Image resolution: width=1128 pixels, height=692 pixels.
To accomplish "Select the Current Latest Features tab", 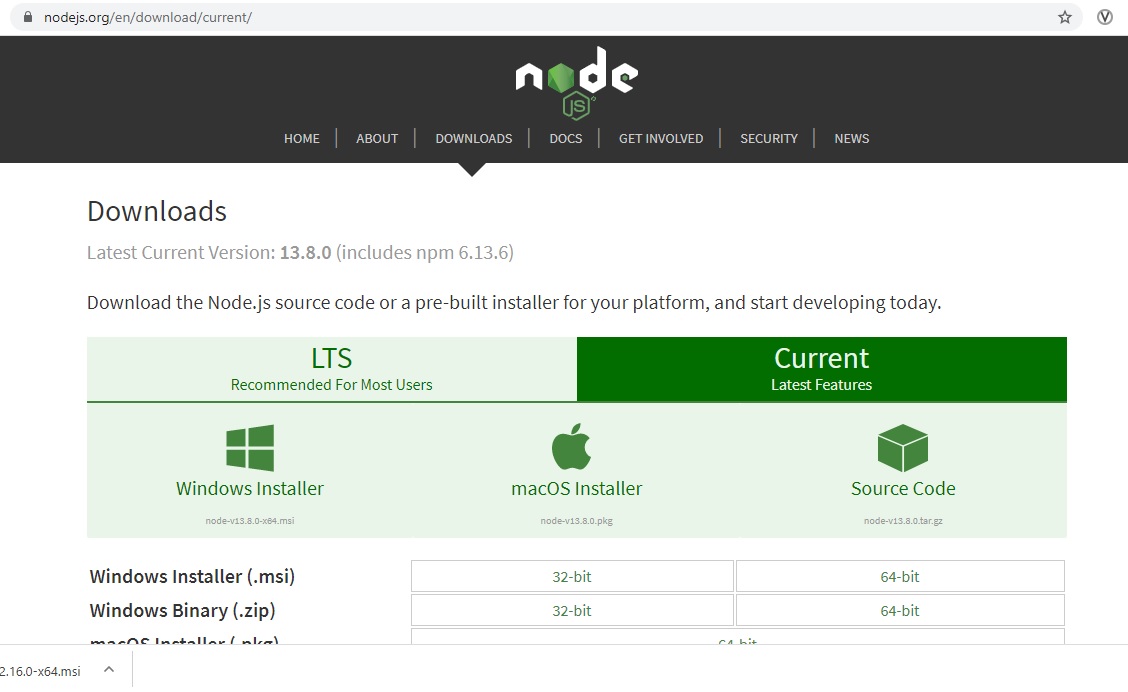I will click(822, 369).
